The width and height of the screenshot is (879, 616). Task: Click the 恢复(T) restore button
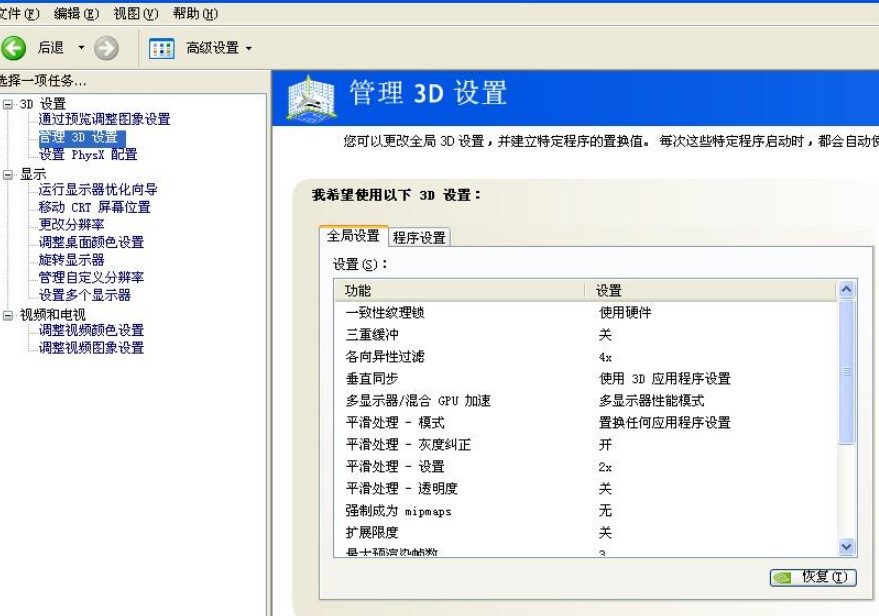813,577
